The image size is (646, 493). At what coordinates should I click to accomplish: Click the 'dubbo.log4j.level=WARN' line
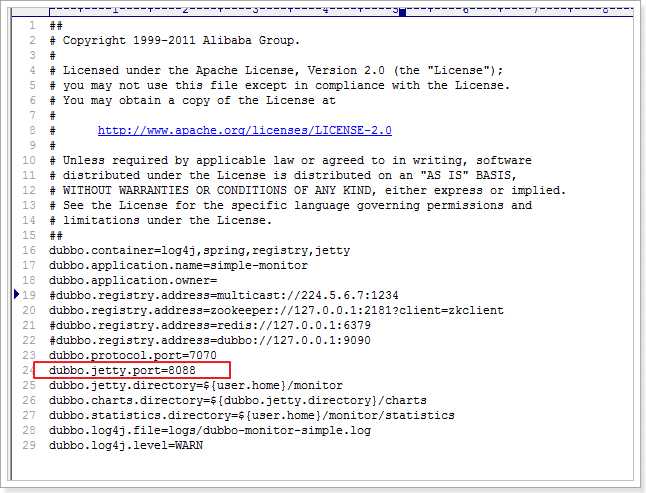126,445
